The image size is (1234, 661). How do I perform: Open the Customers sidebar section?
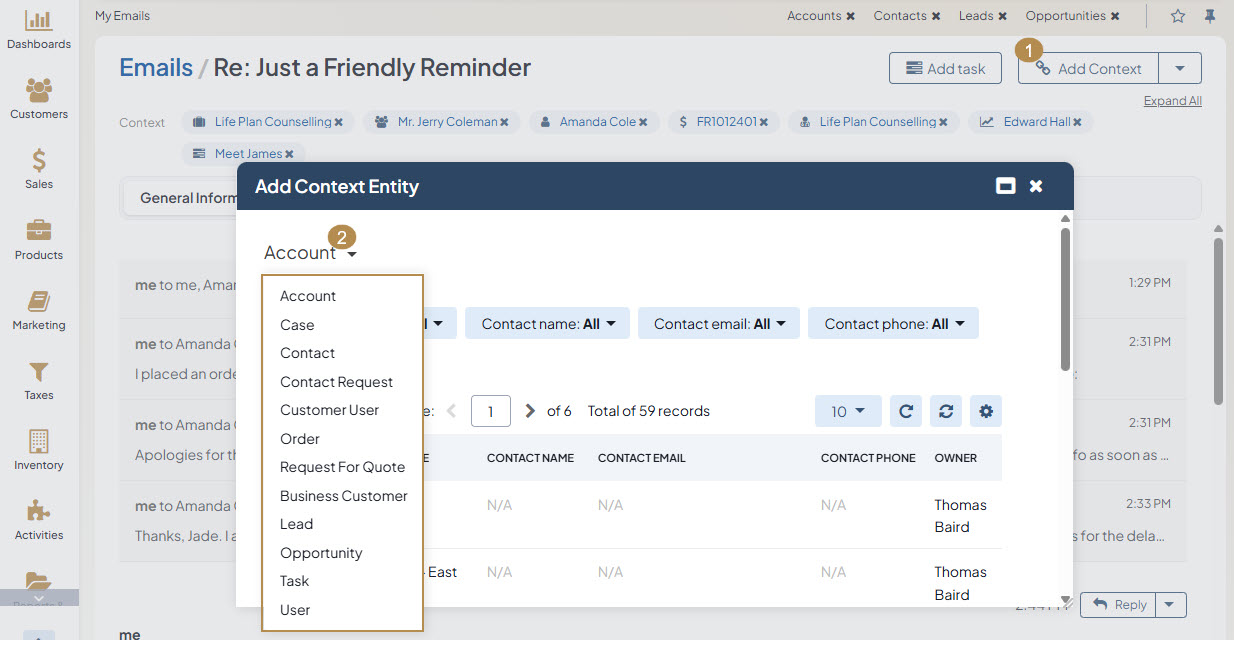click(39, 99)
